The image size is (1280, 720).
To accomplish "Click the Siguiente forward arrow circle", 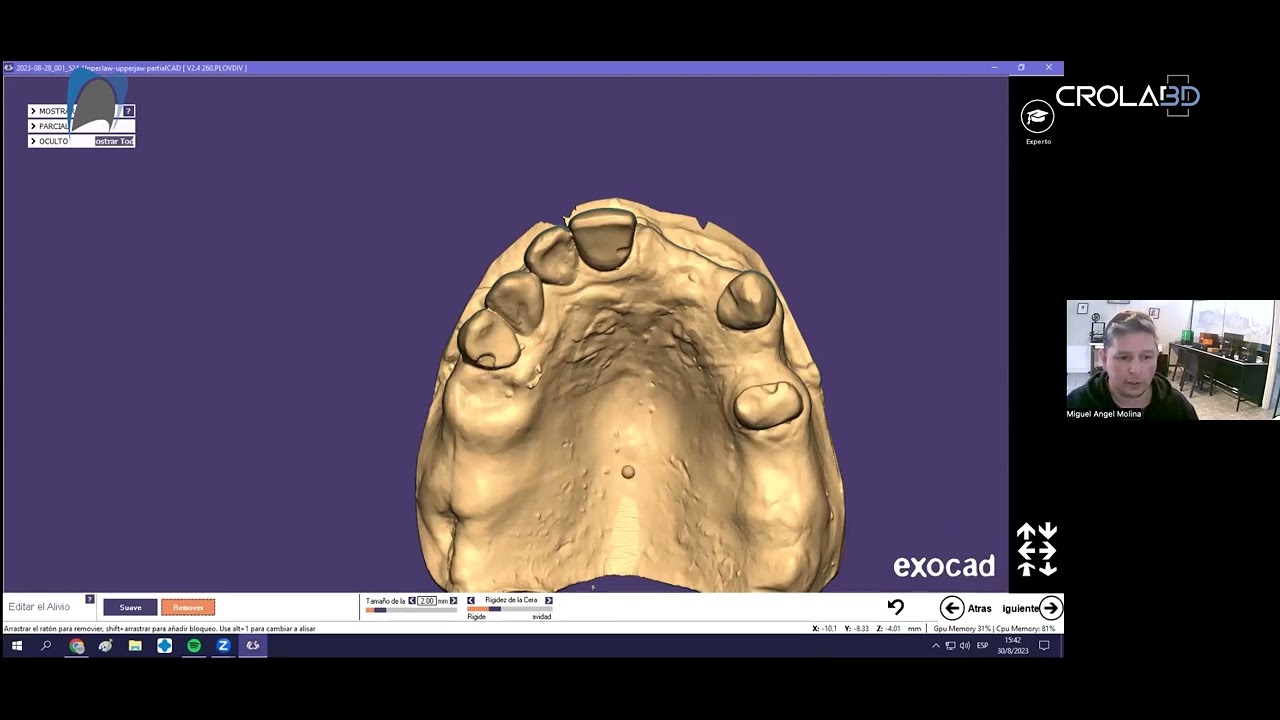I will click(x=1050, y=608).
